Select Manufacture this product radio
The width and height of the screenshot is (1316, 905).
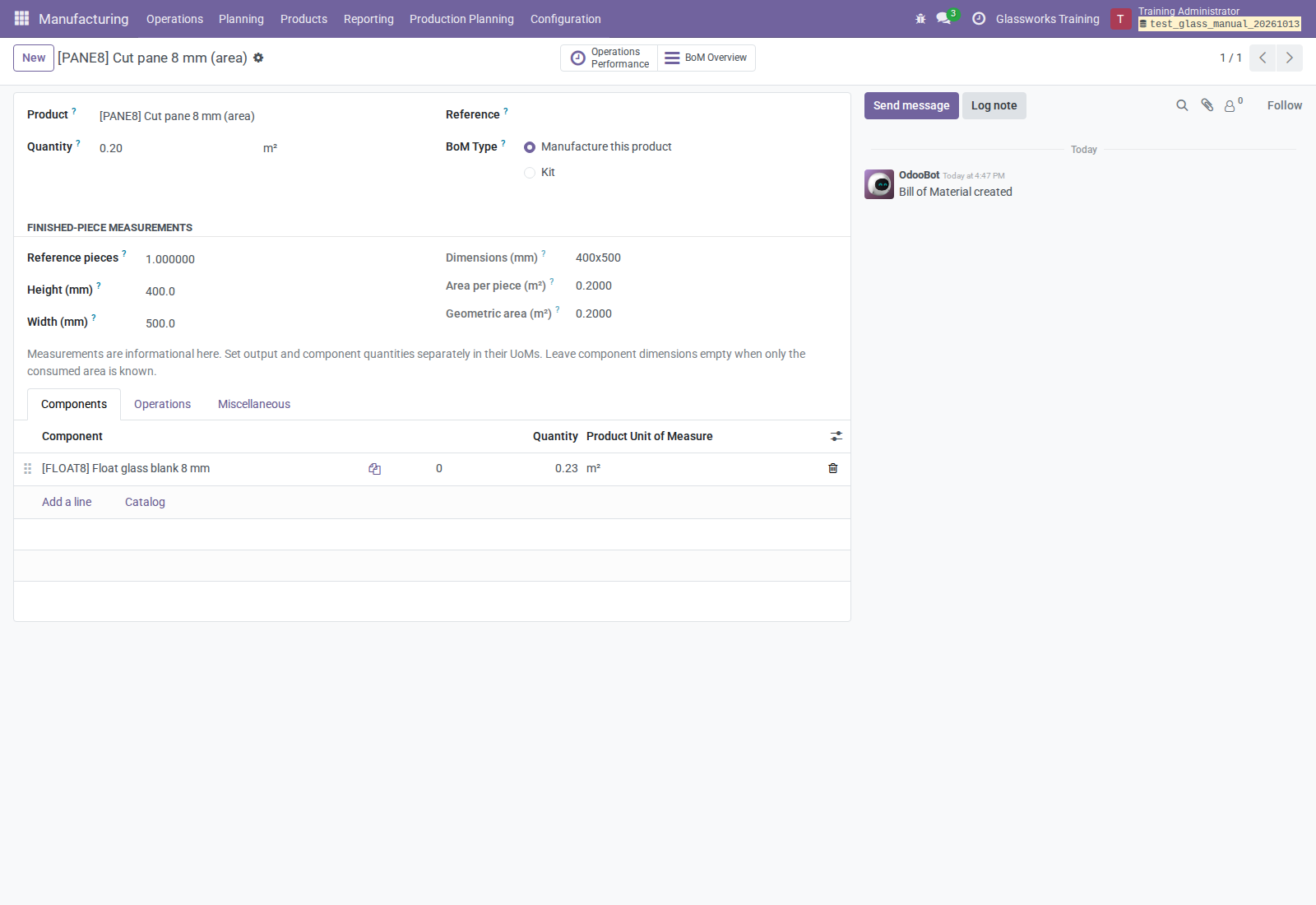click(x=530, y=147)
